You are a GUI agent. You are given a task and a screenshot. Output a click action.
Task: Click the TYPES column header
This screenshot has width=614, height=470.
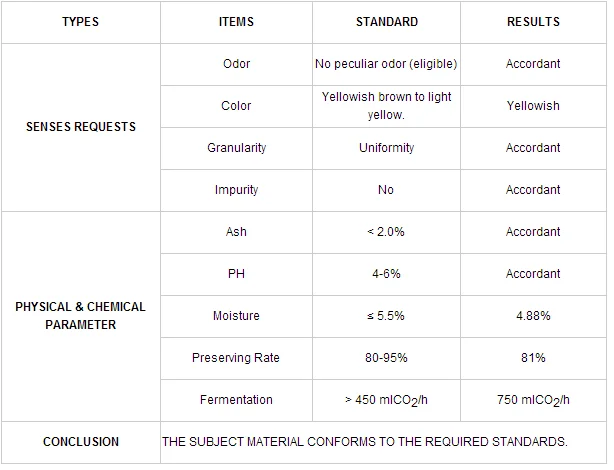point(80,22)
